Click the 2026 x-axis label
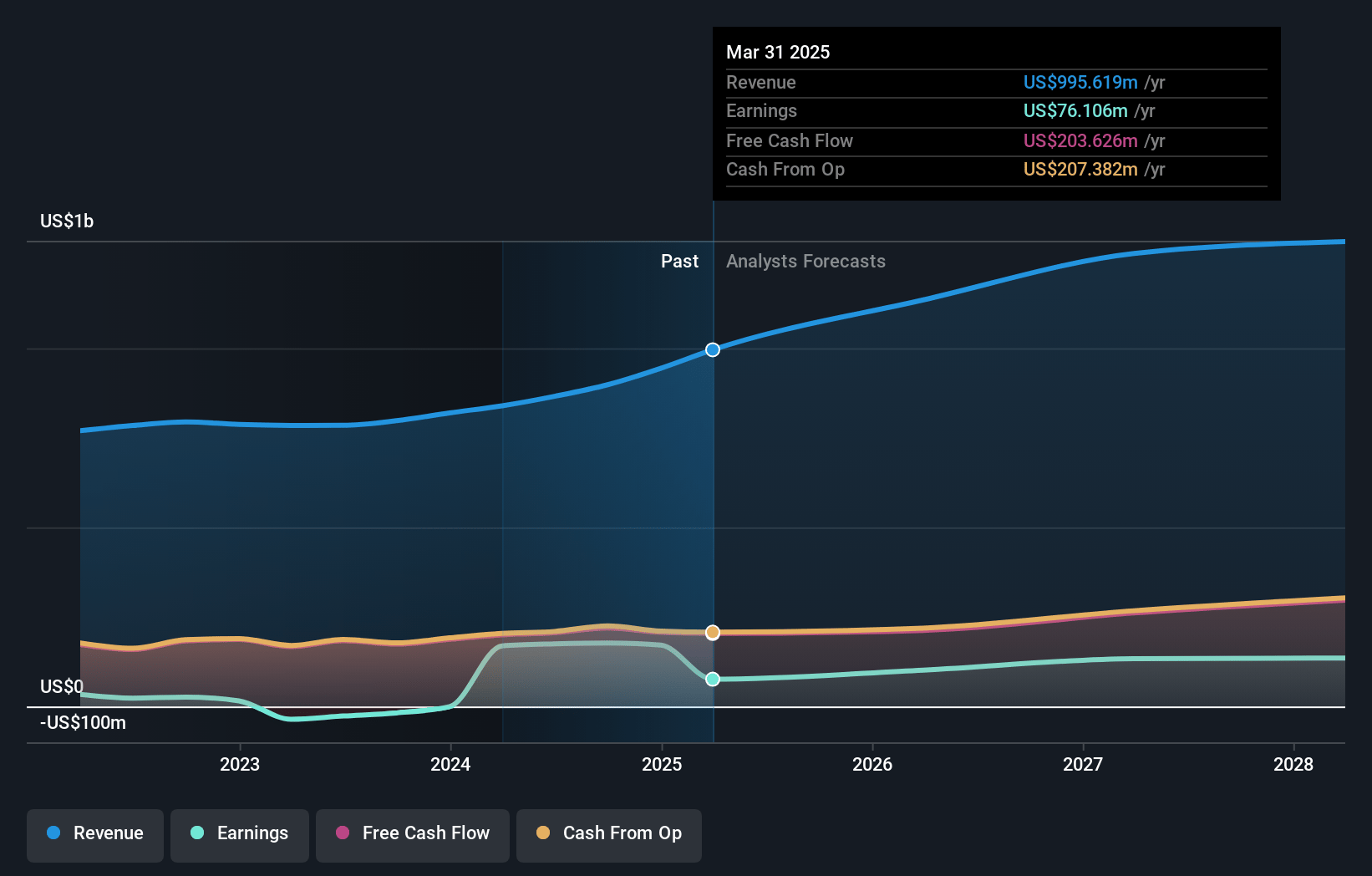Image resolution: width=1372 pixels, height=876 pixels. click(x=872, y=764)
